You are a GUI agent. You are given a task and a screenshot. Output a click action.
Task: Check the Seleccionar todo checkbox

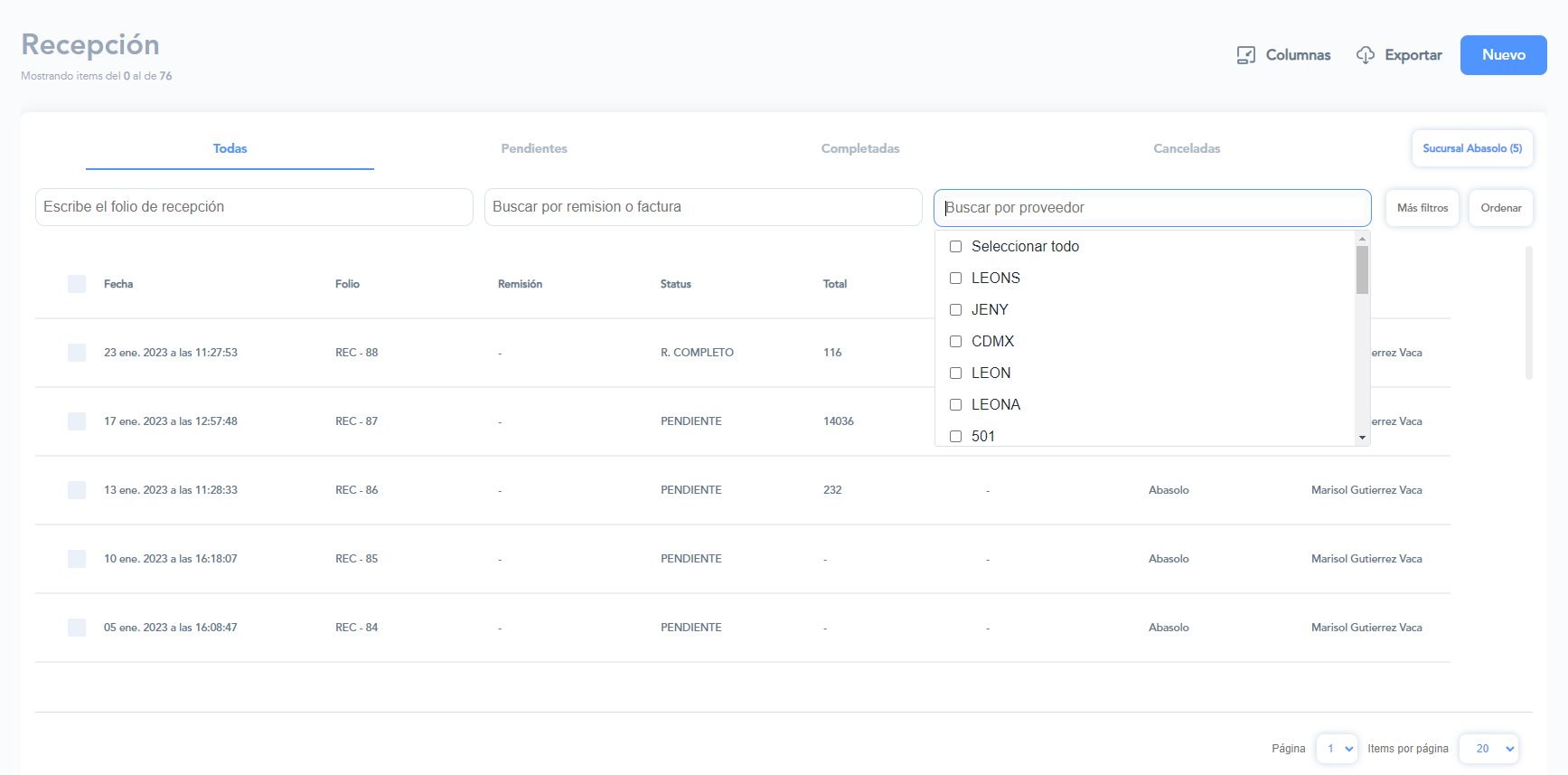coord(955,247)
